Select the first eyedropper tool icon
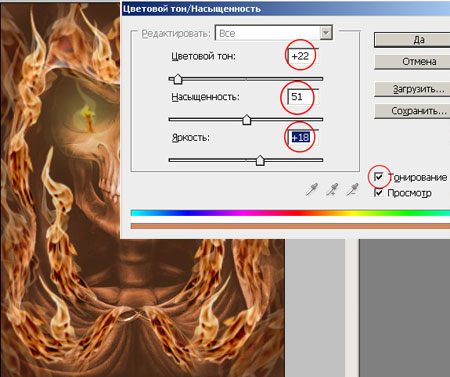 [312, 189]
